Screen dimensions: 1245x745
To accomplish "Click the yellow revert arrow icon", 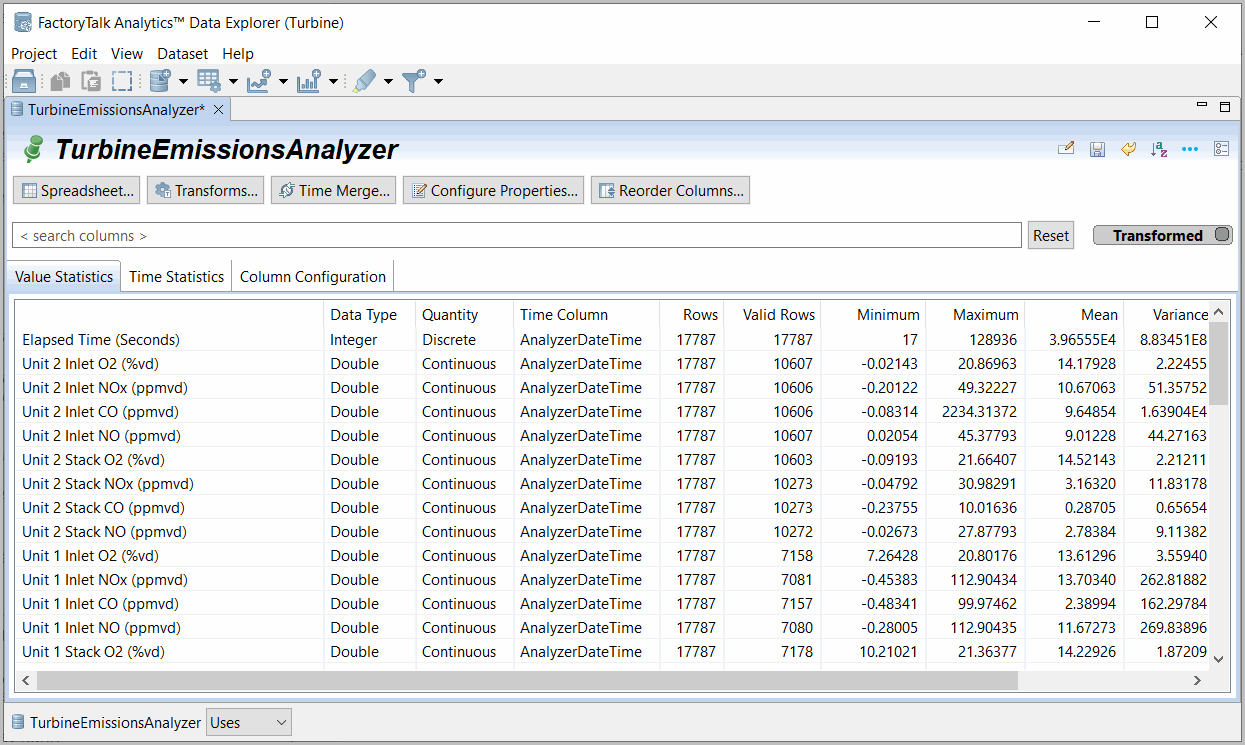I will (x=1128, y=149).
